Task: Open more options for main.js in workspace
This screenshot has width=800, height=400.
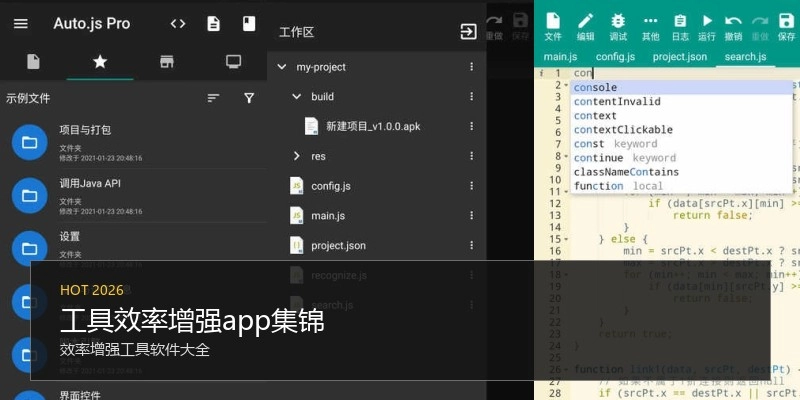Action: (471, 215)
